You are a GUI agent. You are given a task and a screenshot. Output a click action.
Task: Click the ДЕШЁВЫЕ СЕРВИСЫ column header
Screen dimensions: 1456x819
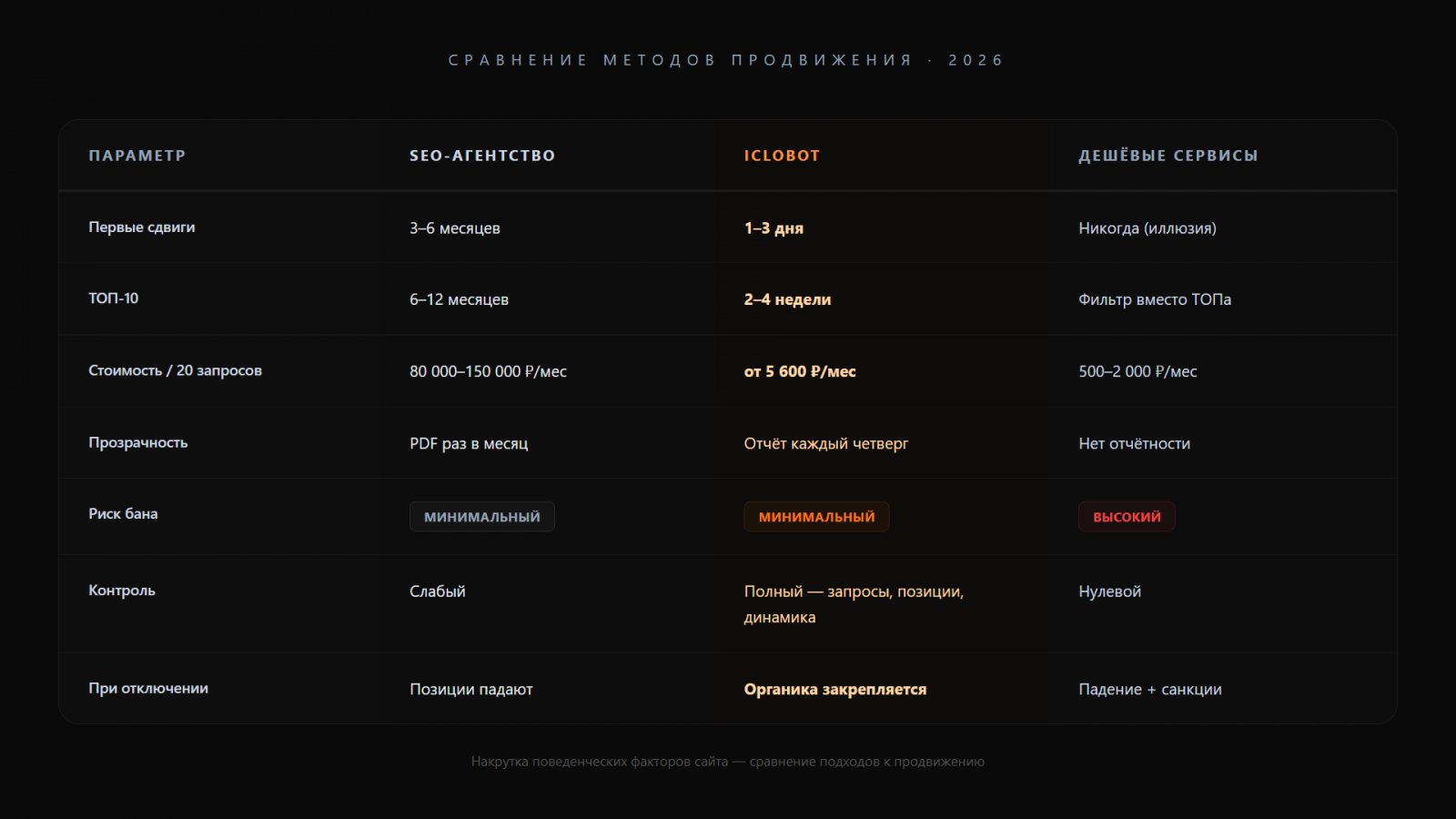1168,156
